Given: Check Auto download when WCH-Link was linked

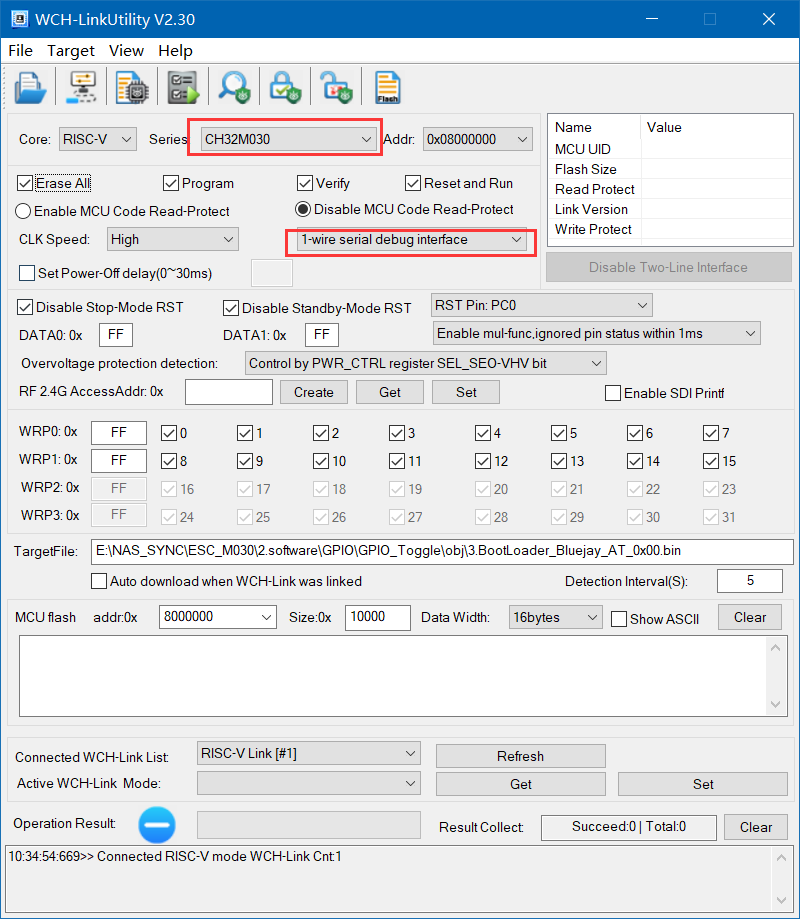Looking at the screenshot, I should coord(99,581).
